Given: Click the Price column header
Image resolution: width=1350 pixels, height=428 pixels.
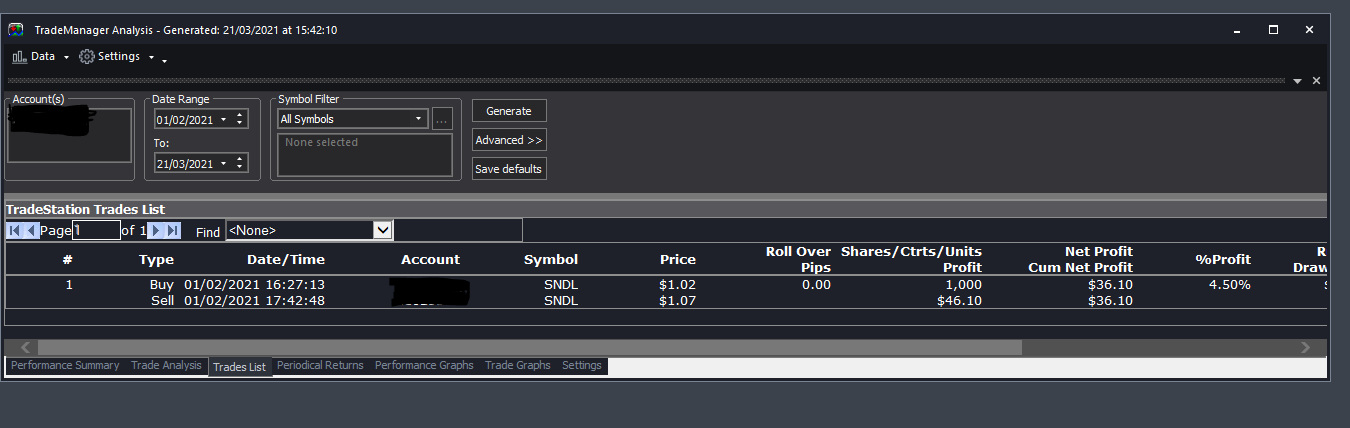Looking at the screenshot, I should [678, 259].
